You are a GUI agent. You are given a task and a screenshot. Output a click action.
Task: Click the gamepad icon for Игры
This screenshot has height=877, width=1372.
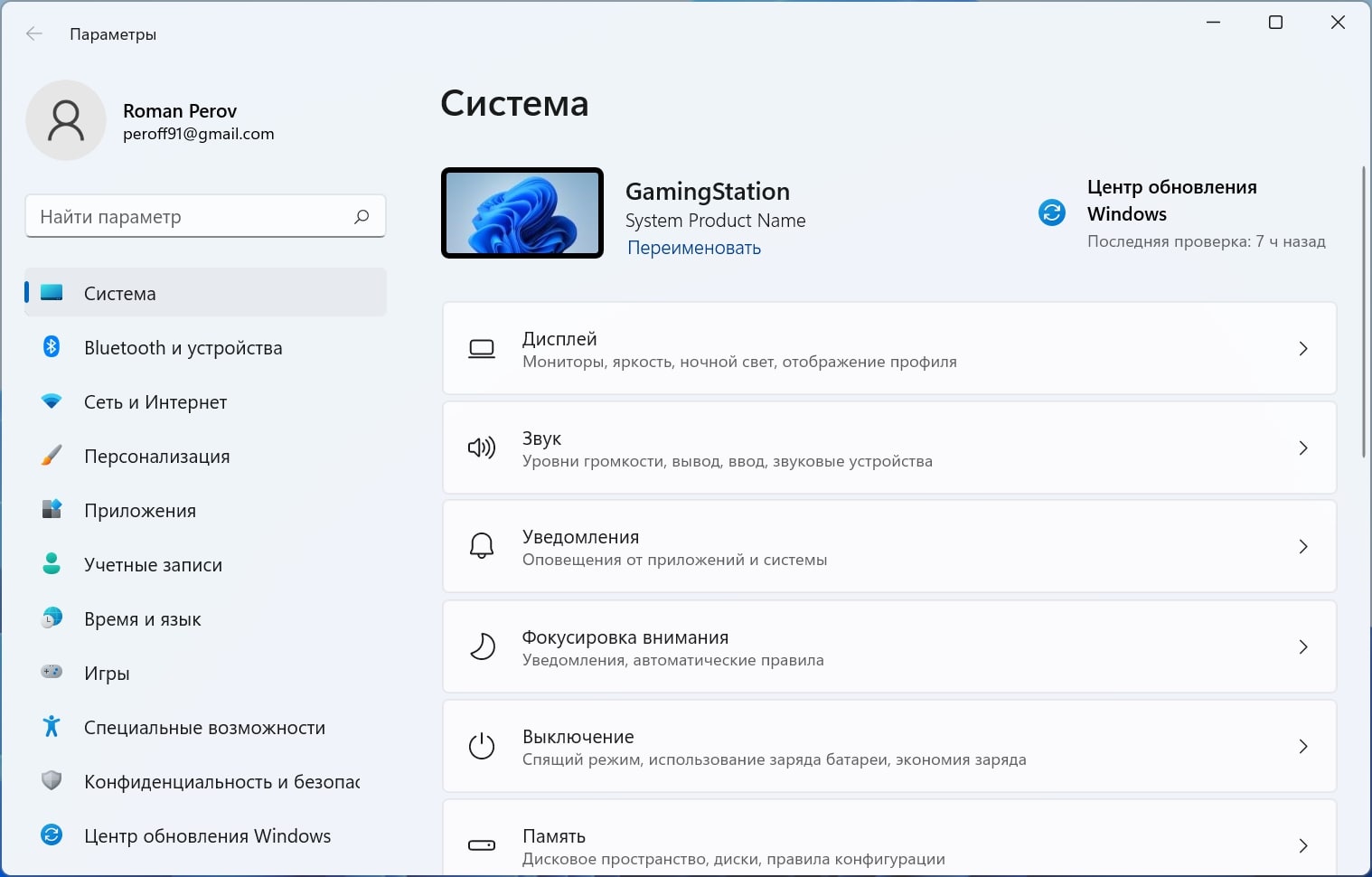pyautogui.click(x=52, y=672)
